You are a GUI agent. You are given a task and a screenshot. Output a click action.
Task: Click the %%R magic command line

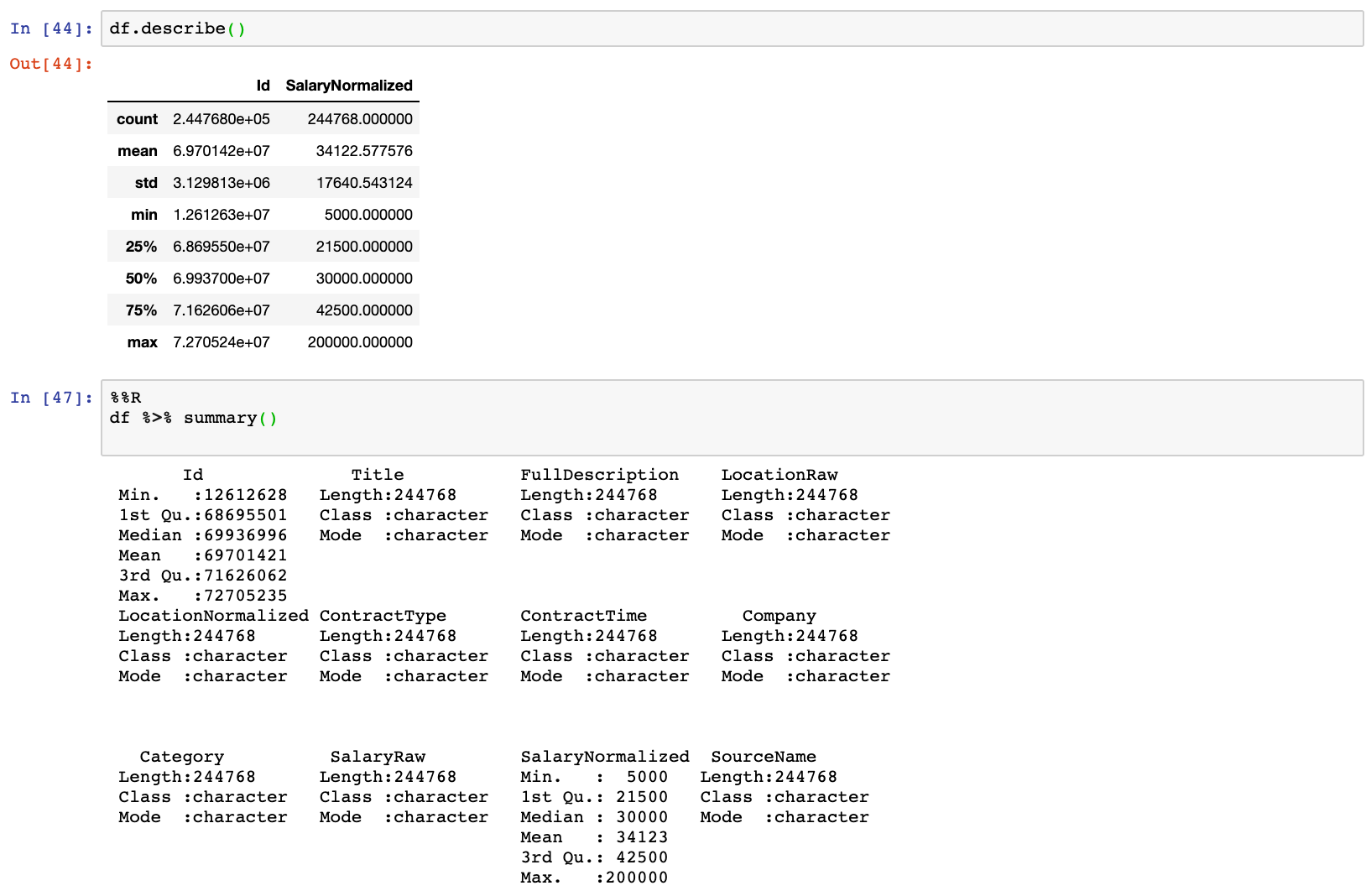[x=126, y=397]
